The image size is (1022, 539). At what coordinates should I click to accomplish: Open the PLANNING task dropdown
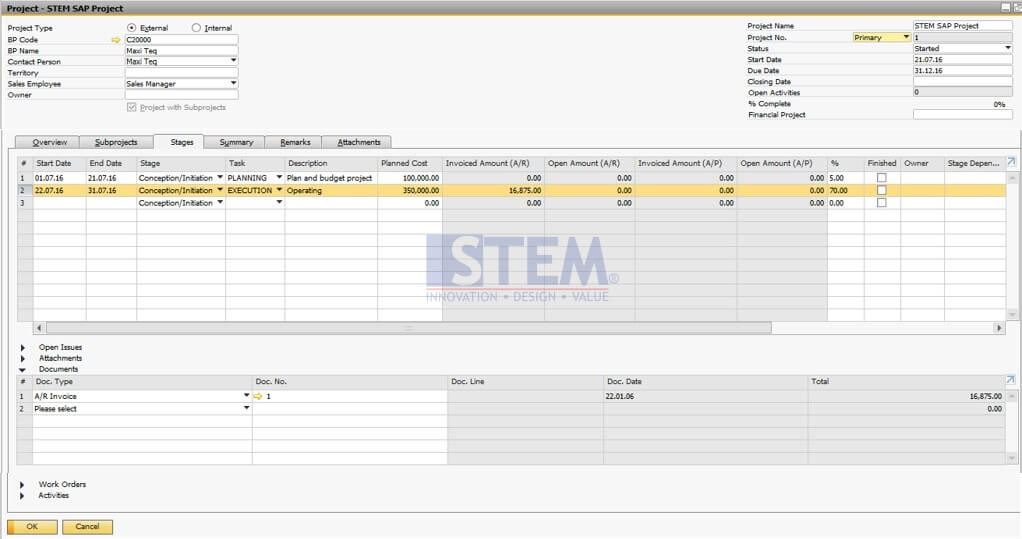(x=279, y=177)
